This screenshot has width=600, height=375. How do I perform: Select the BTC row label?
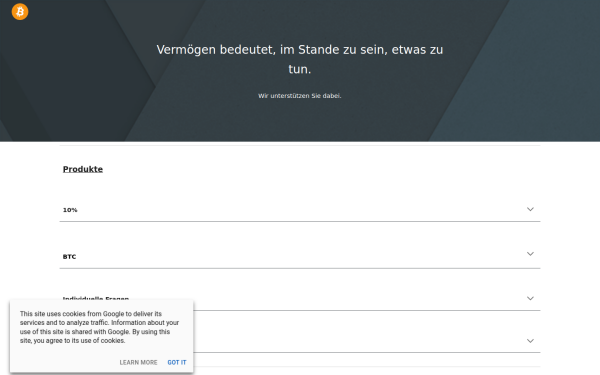pyautogui.click(x=69, y=257)
